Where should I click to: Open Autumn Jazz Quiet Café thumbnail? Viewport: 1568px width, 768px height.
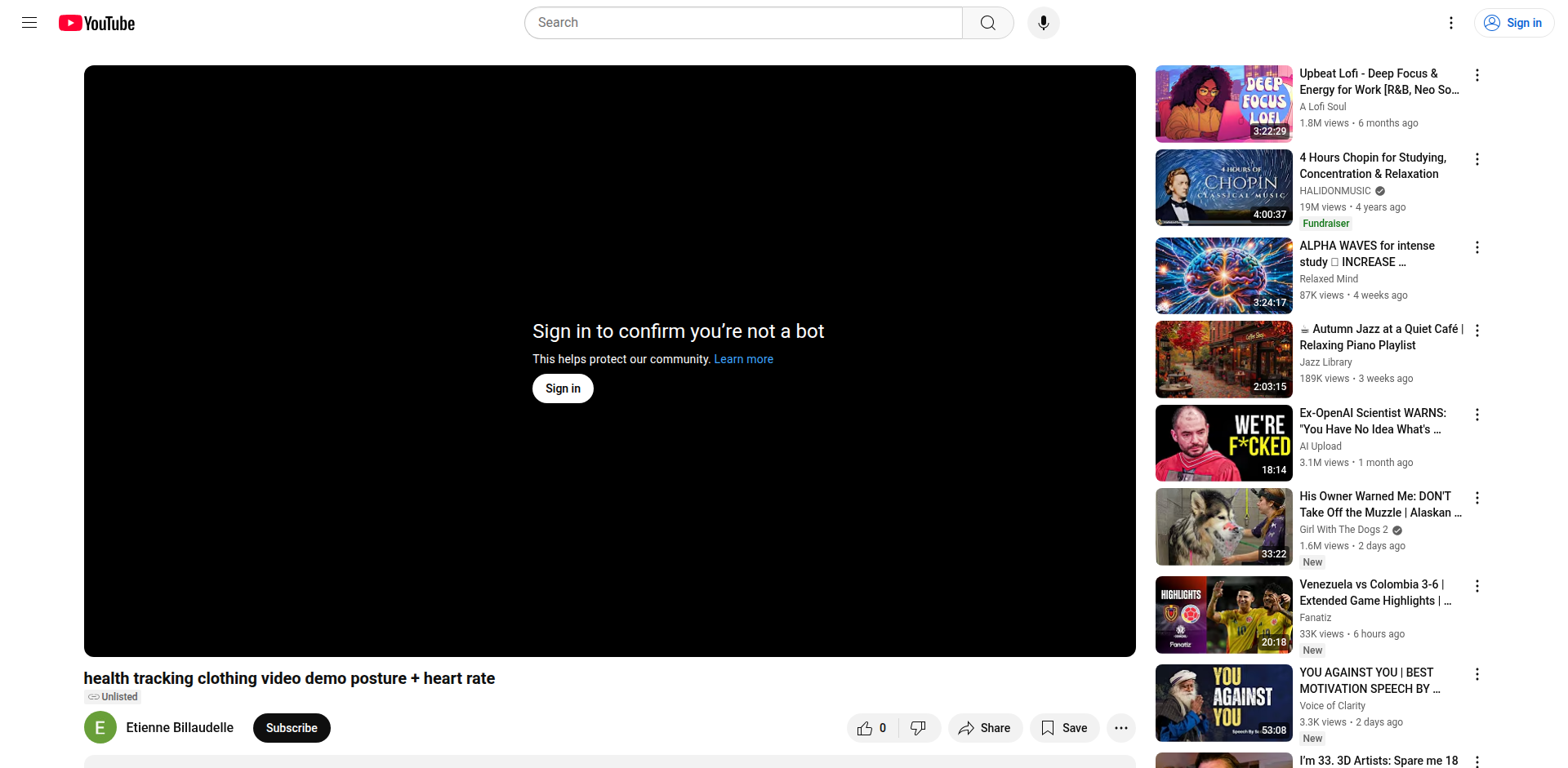click(x=1223, y=359)
